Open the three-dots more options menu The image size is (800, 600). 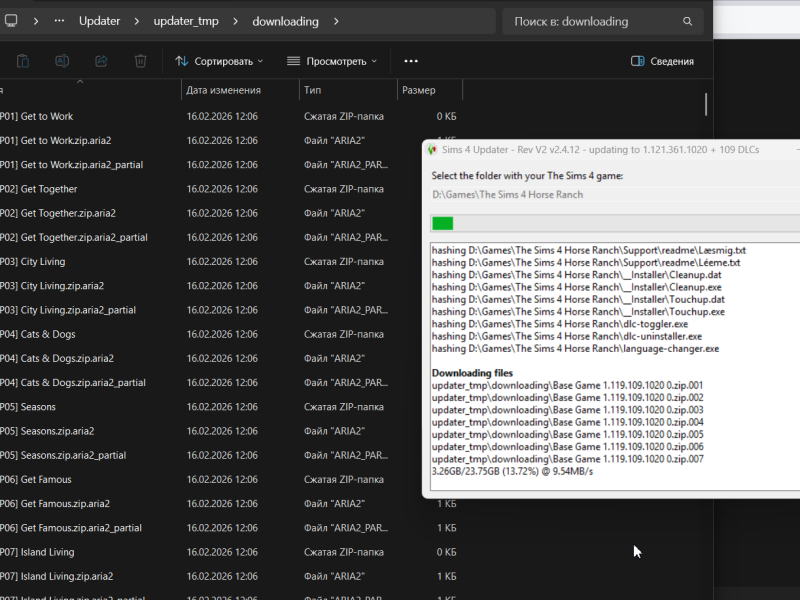click(411, 61)
